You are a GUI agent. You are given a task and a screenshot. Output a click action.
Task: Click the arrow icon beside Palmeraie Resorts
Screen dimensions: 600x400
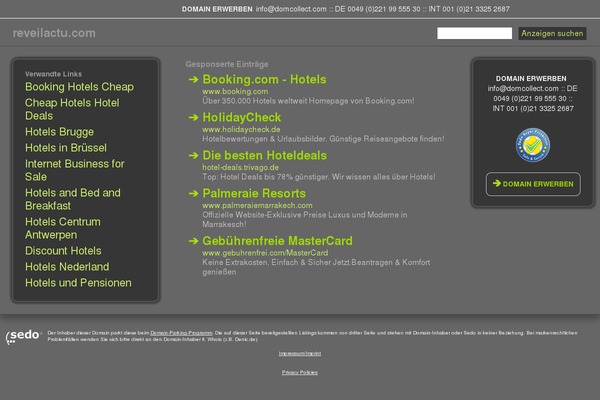(x=194, y=193)
